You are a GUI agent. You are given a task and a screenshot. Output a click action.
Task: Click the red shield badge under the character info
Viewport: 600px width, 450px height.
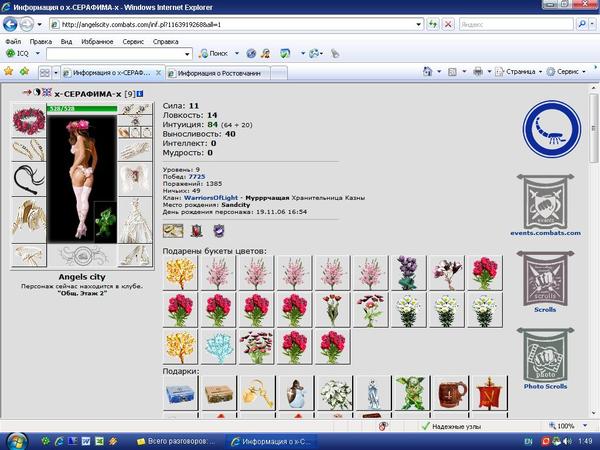197,231
